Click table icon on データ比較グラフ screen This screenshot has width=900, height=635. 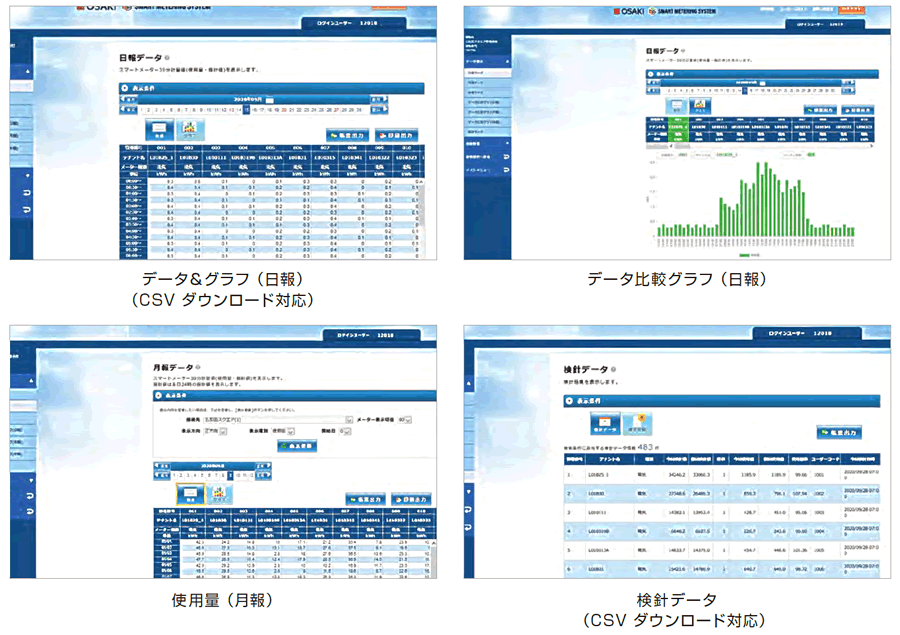(677, 106)
